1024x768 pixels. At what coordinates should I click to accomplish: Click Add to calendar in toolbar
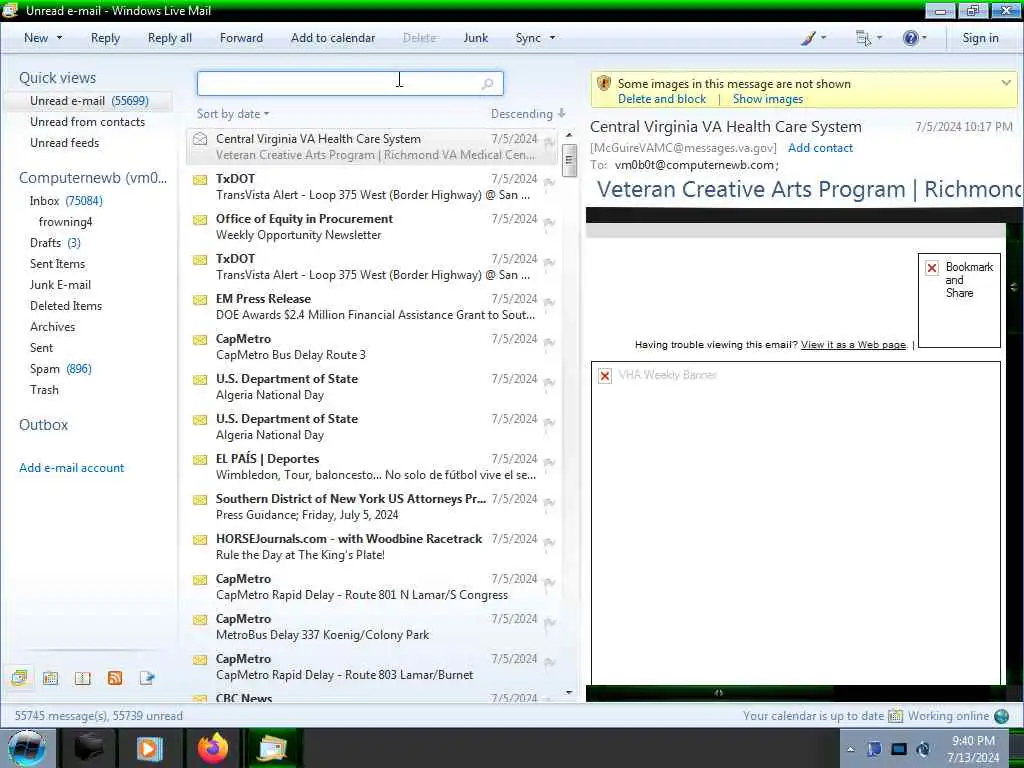[333, 38]
